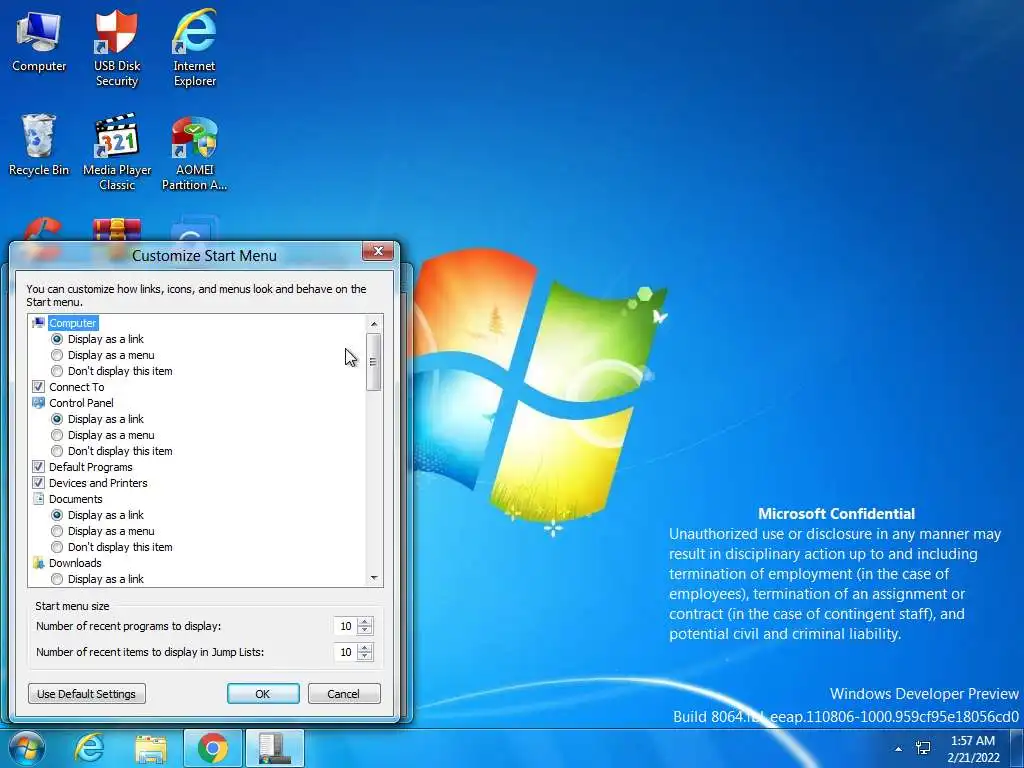Launch Internet Explorer from the taskbar
The height and width of the screenshot is (768, 1024).
(x=89, y=748)
